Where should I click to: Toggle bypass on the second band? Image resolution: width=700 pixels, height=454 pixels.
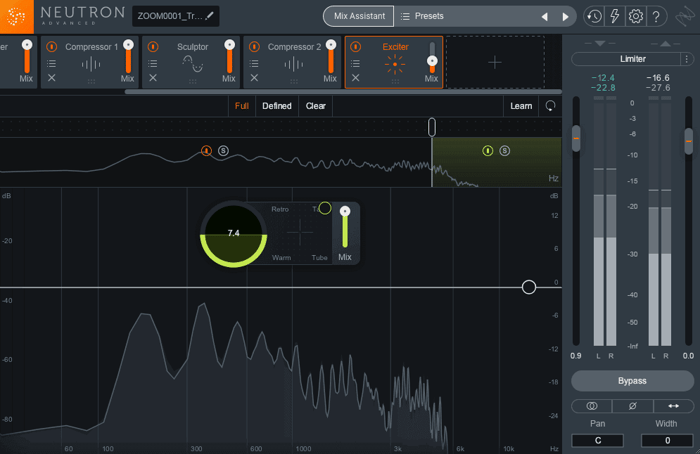488,151
